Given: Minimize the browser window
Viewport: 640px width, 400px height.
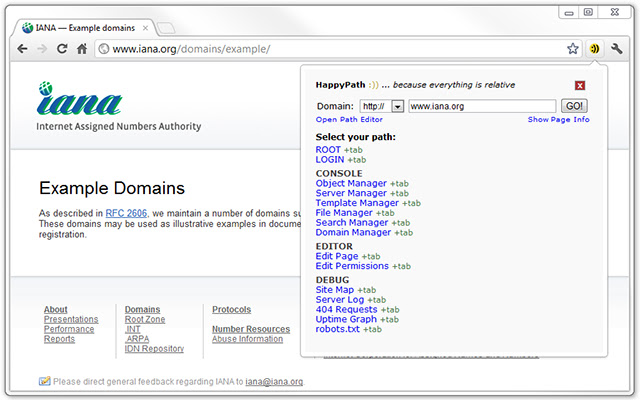Looking at the screenshot, I should pyautogui.click(x=569, y=13).
